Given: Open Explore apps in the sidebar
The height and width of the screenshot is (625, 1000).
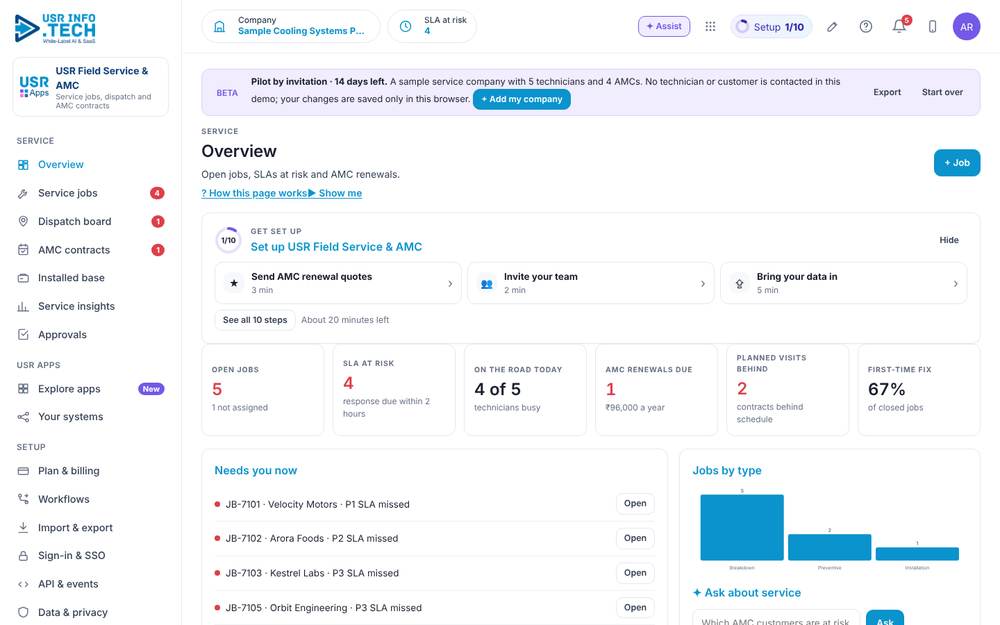Looking at the screenshot, I should click(91, 389).
